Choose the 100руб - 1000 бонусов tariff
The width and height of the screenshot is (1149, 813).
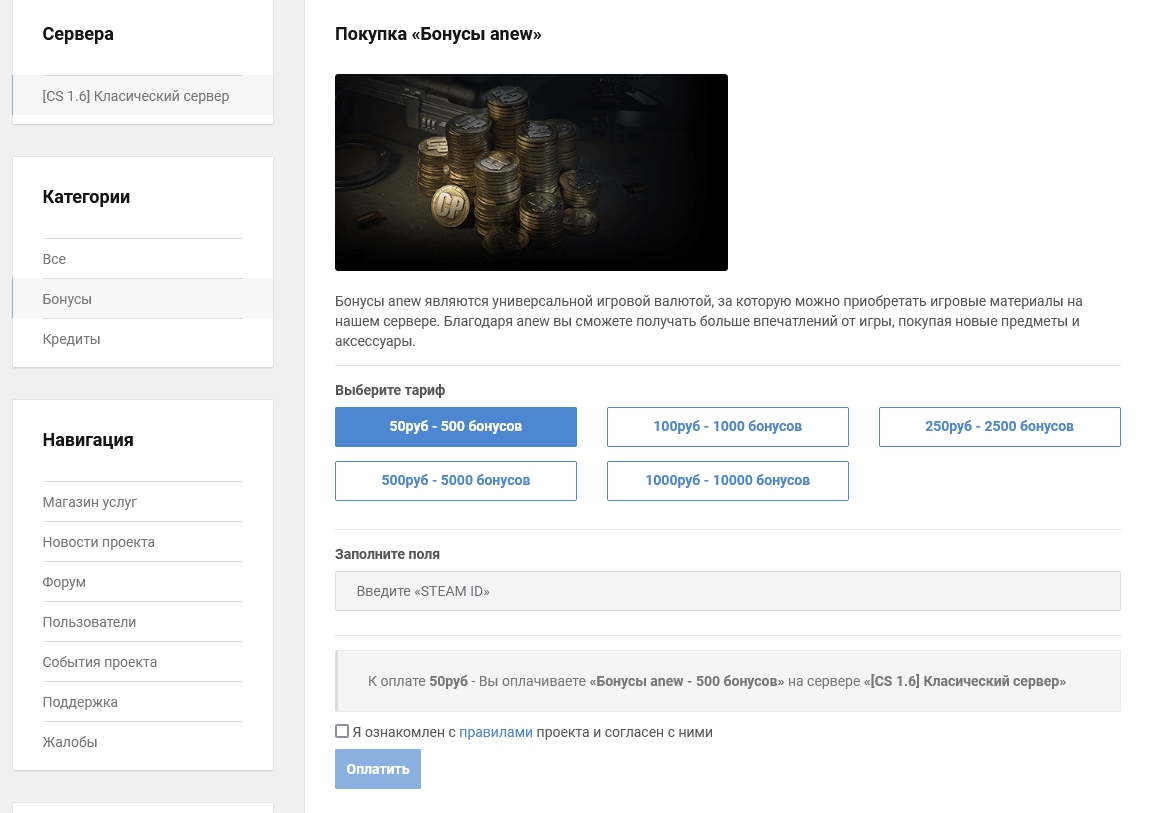tap(727, 426)
